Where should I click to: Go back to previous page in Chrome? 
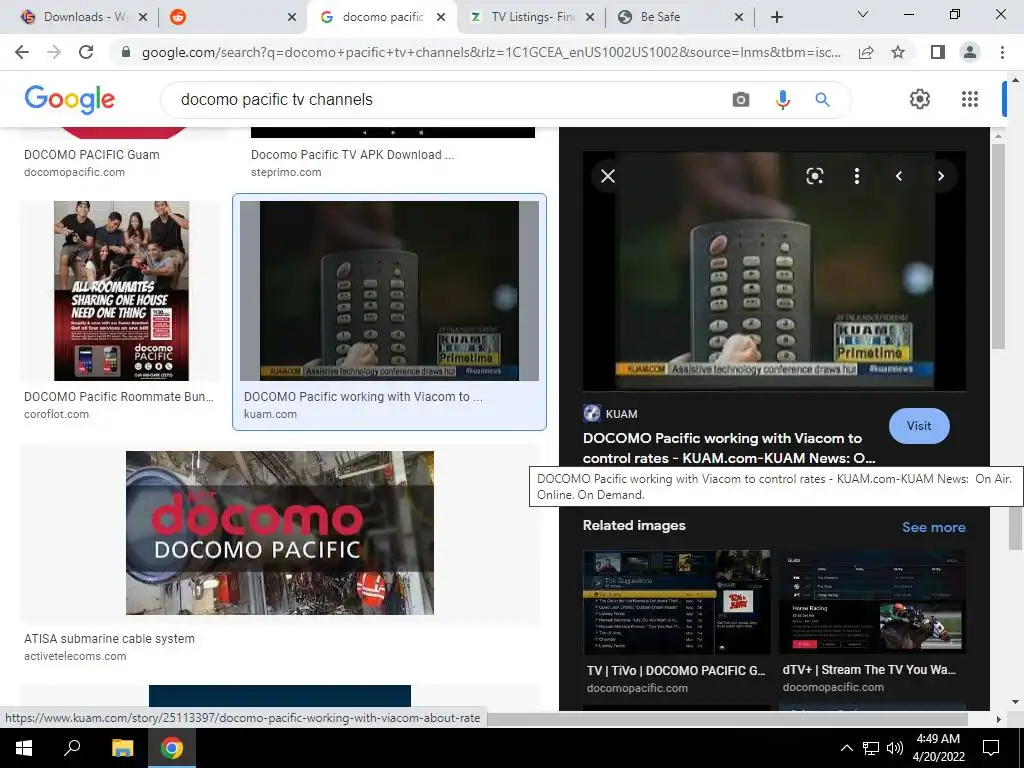22,52
